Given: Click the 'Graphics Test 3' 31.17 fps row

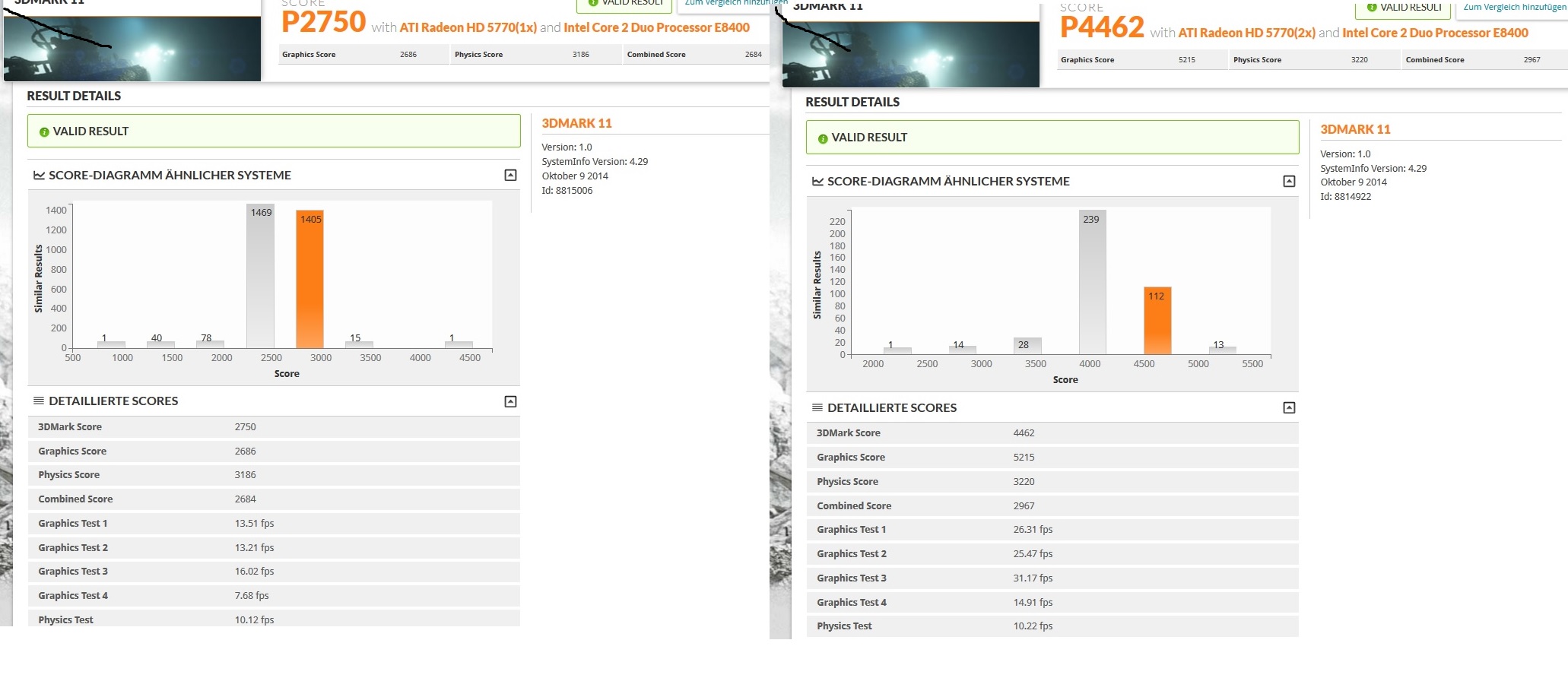Looking at the screenshot, I should (1052, 578).
